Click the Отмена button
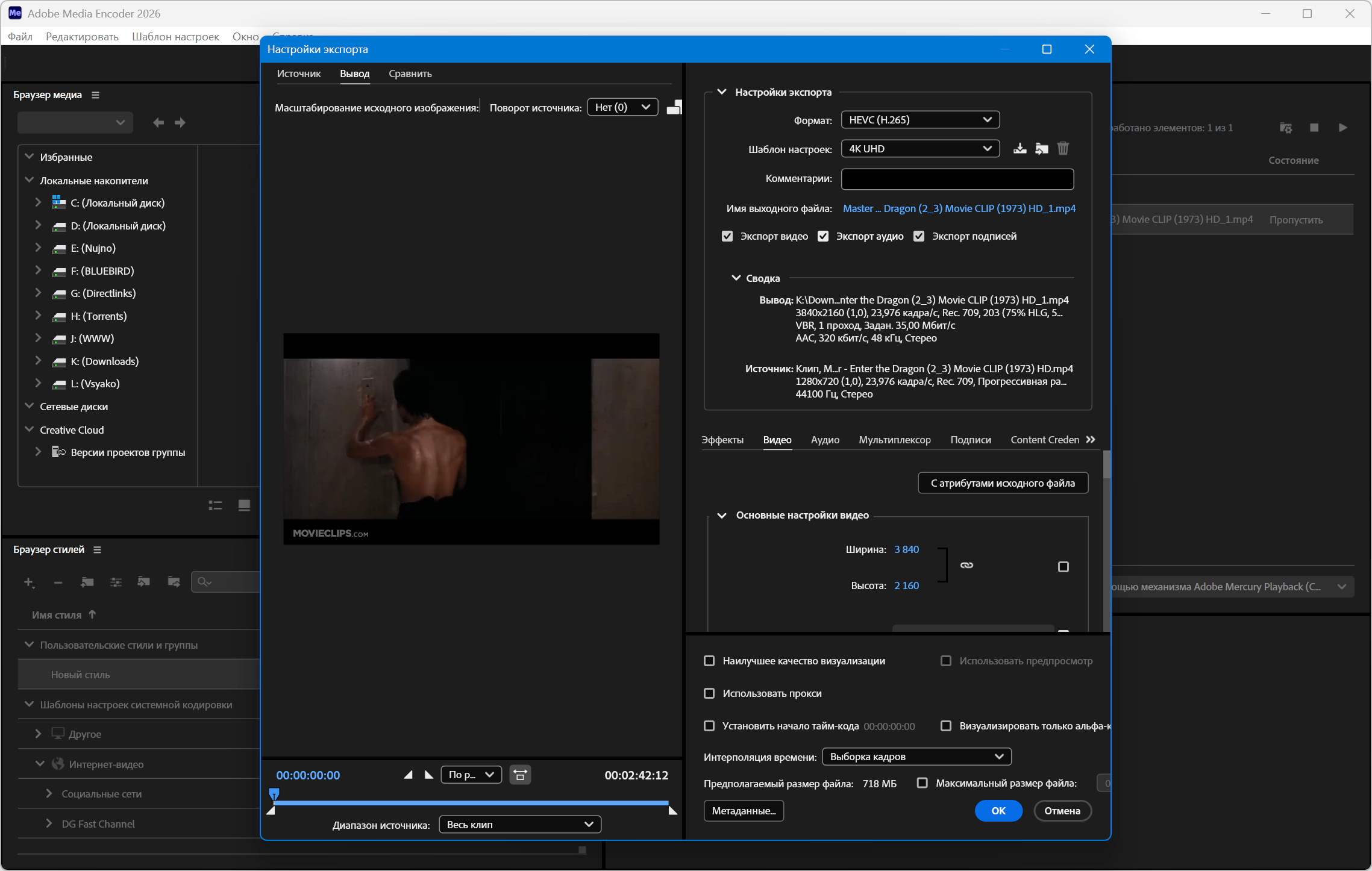Image resolution: width=1372 pixels, height=871 pixels. (1062, 811)
